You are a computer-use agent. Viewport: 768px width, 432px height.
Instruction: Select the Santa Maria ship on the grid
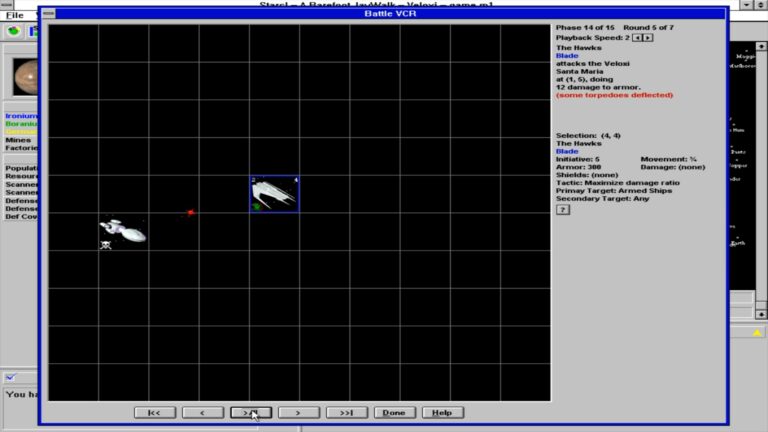[x=123, y=230]
